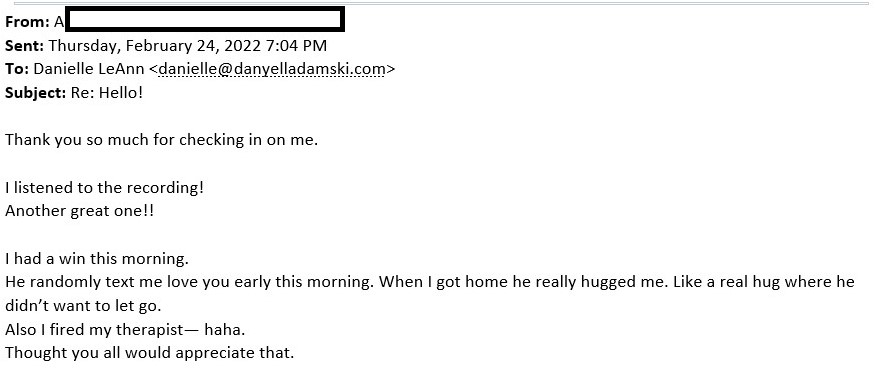Click the bold Sent: label
This screenshot has width=877, height=372.
[25, 45]
